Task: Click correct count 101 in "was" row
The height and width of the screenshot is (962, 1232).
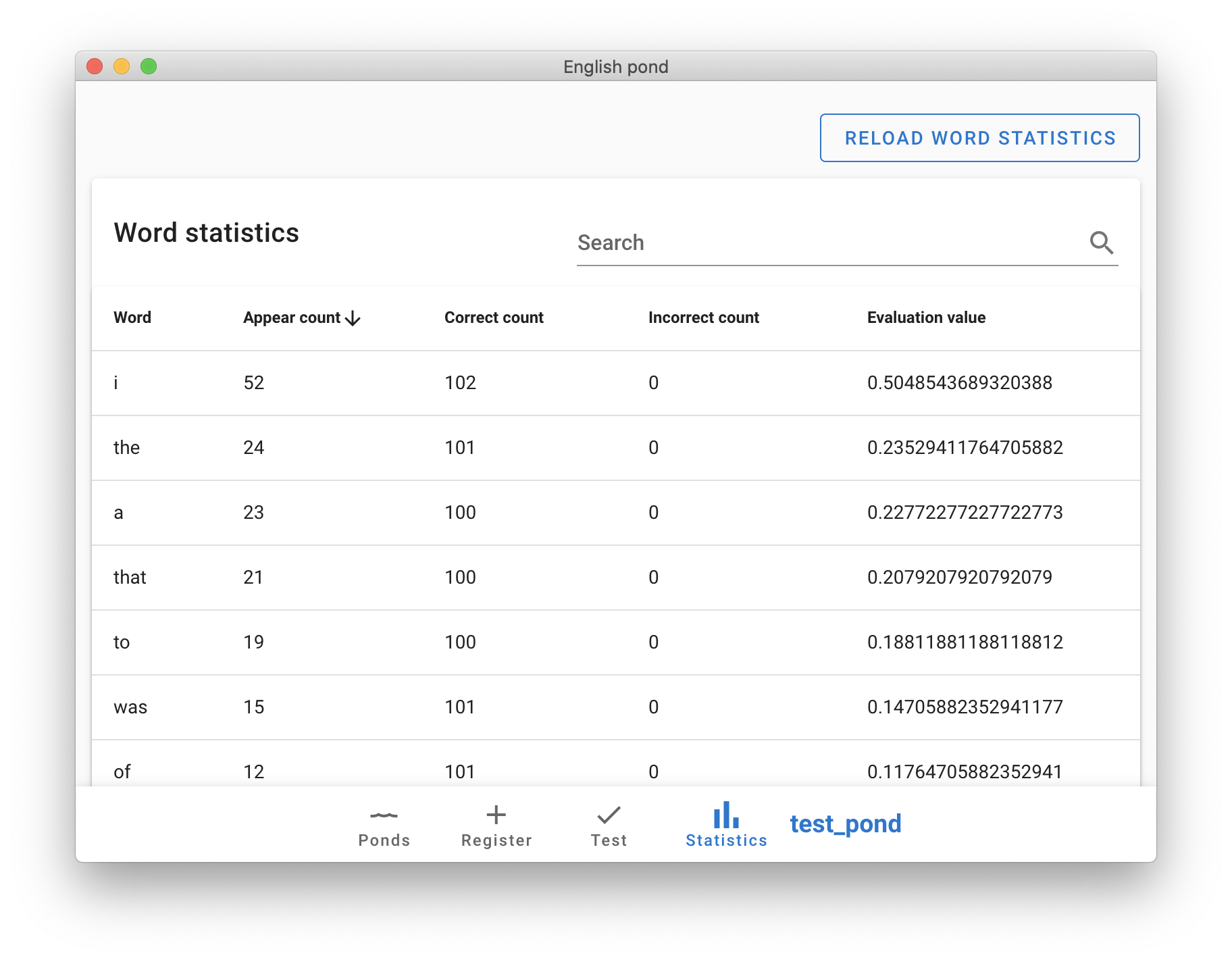Action: 460,707
